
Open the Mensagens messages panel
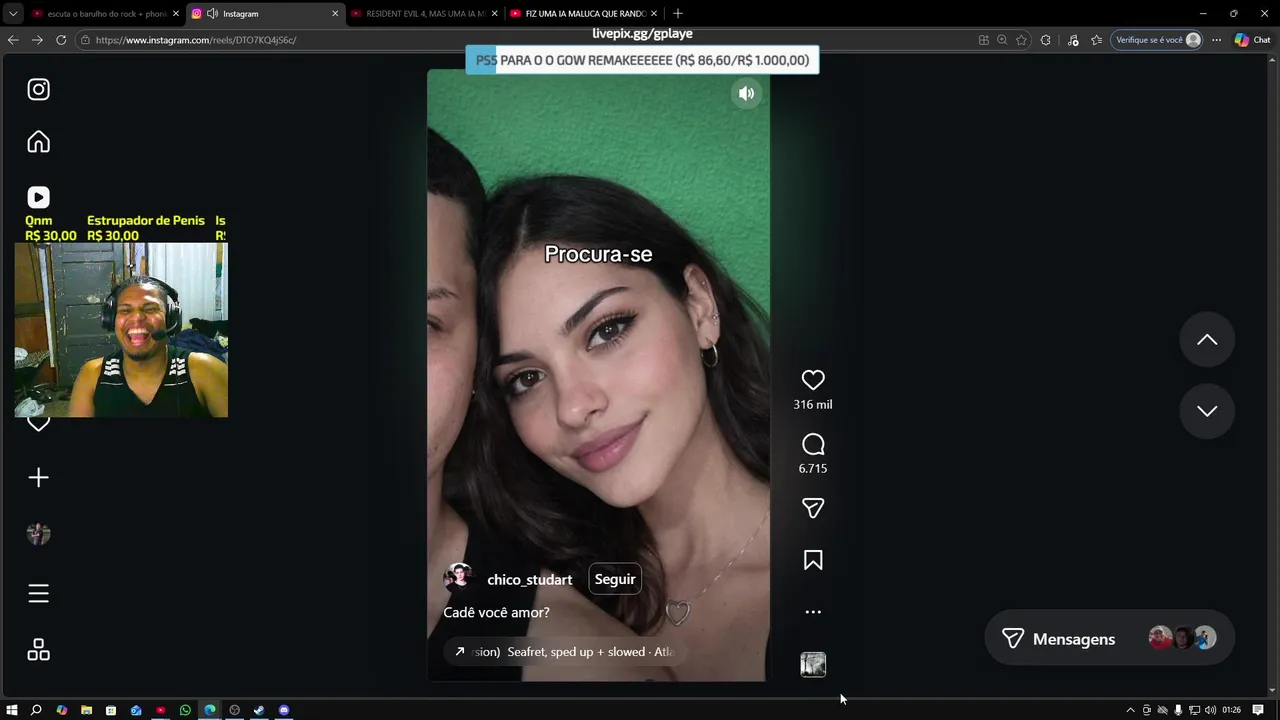(1109, 639)
